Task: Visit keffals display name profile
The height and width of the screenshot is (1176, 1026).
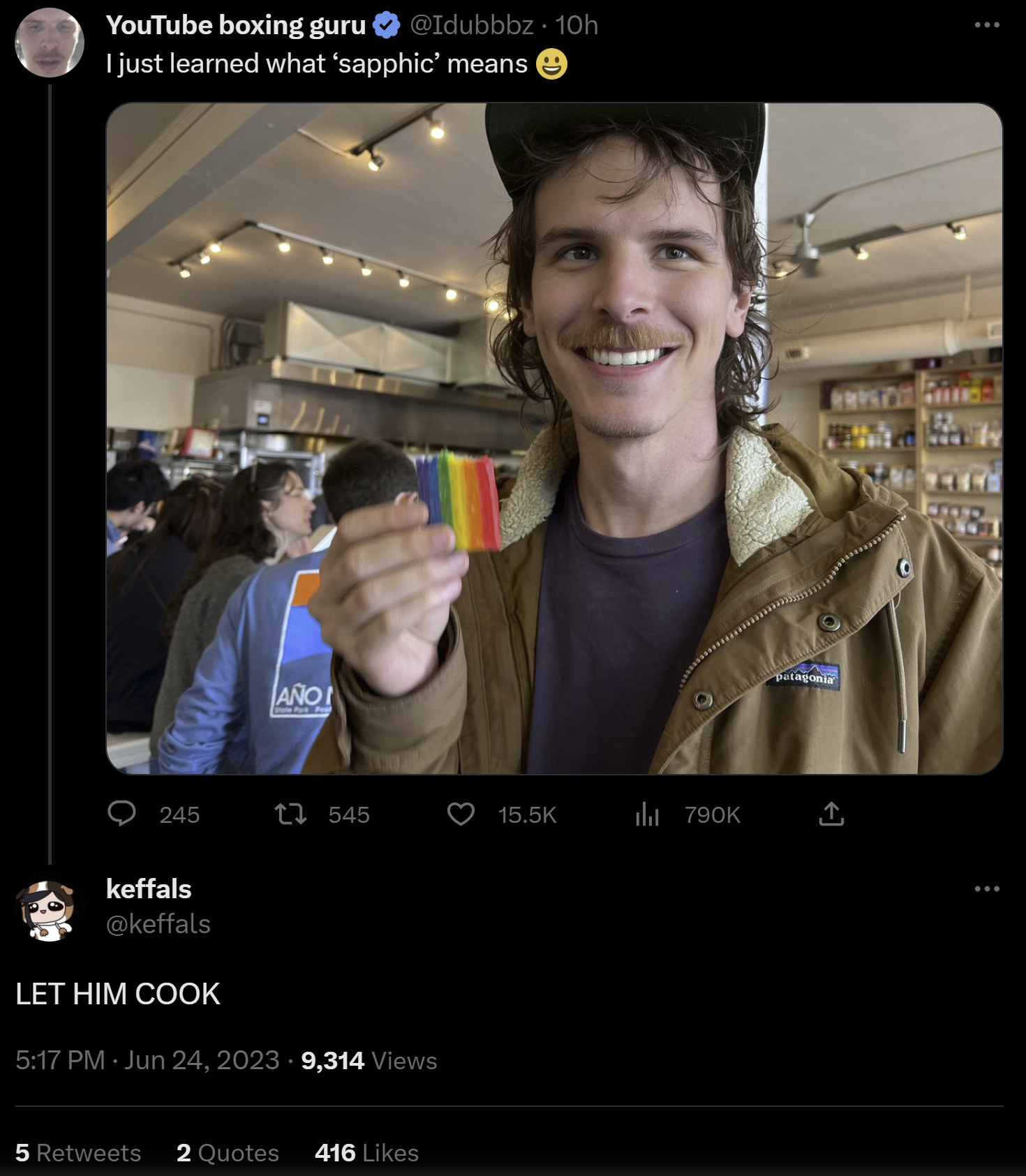Action: pos(149,889)
